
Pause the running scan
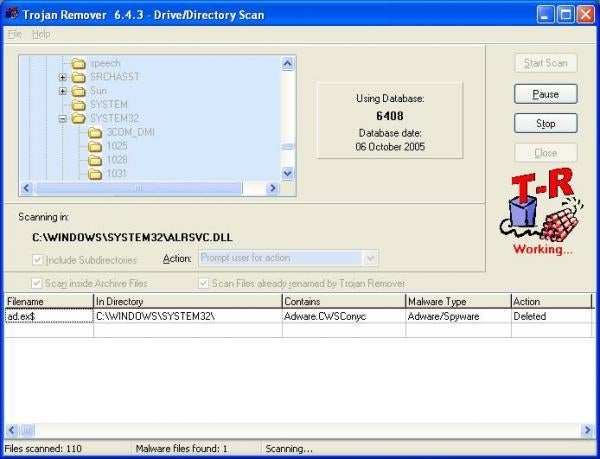pyautogui.click(x=546, y=94)
